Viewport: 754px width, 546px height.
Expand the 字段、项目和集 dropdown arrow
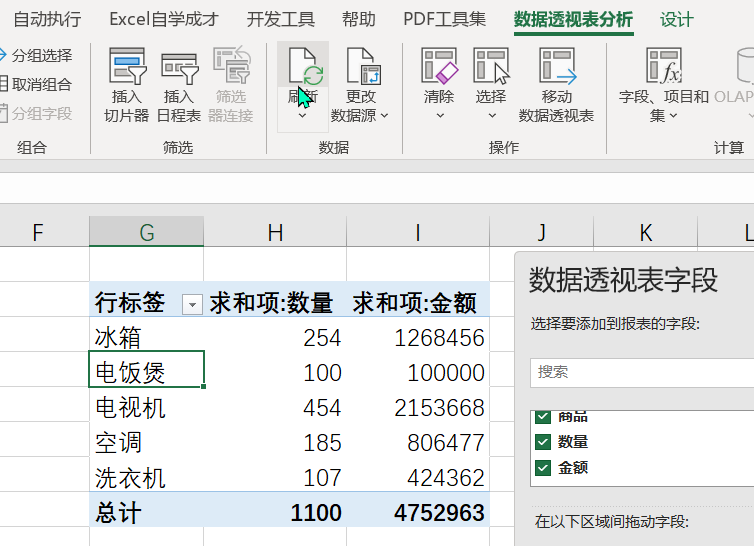pyautogui.click(x=673, y=115)
